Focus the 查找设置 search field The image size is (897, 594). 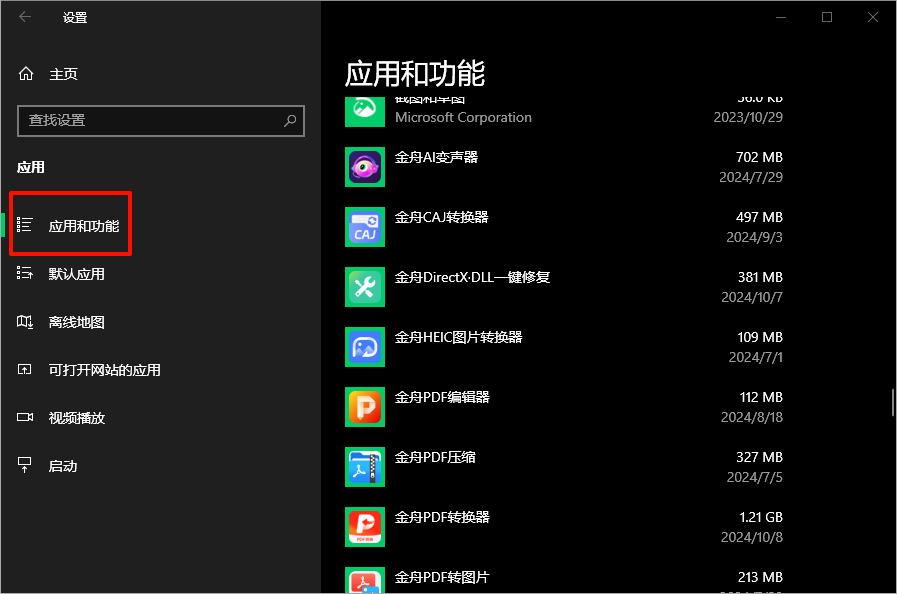coord(161,121)
